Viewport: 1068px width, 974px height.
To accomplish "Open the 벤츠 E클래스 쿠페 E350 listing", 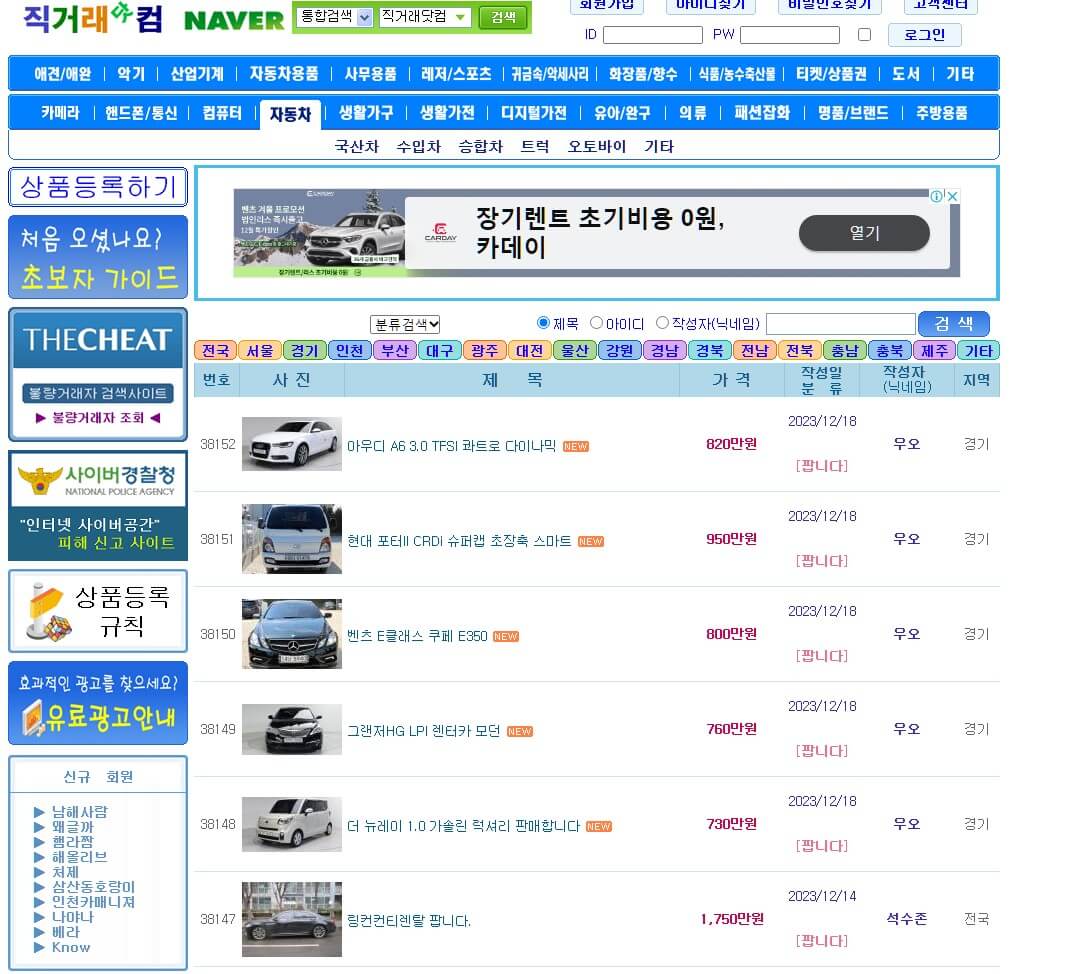I will pos(417,636).
